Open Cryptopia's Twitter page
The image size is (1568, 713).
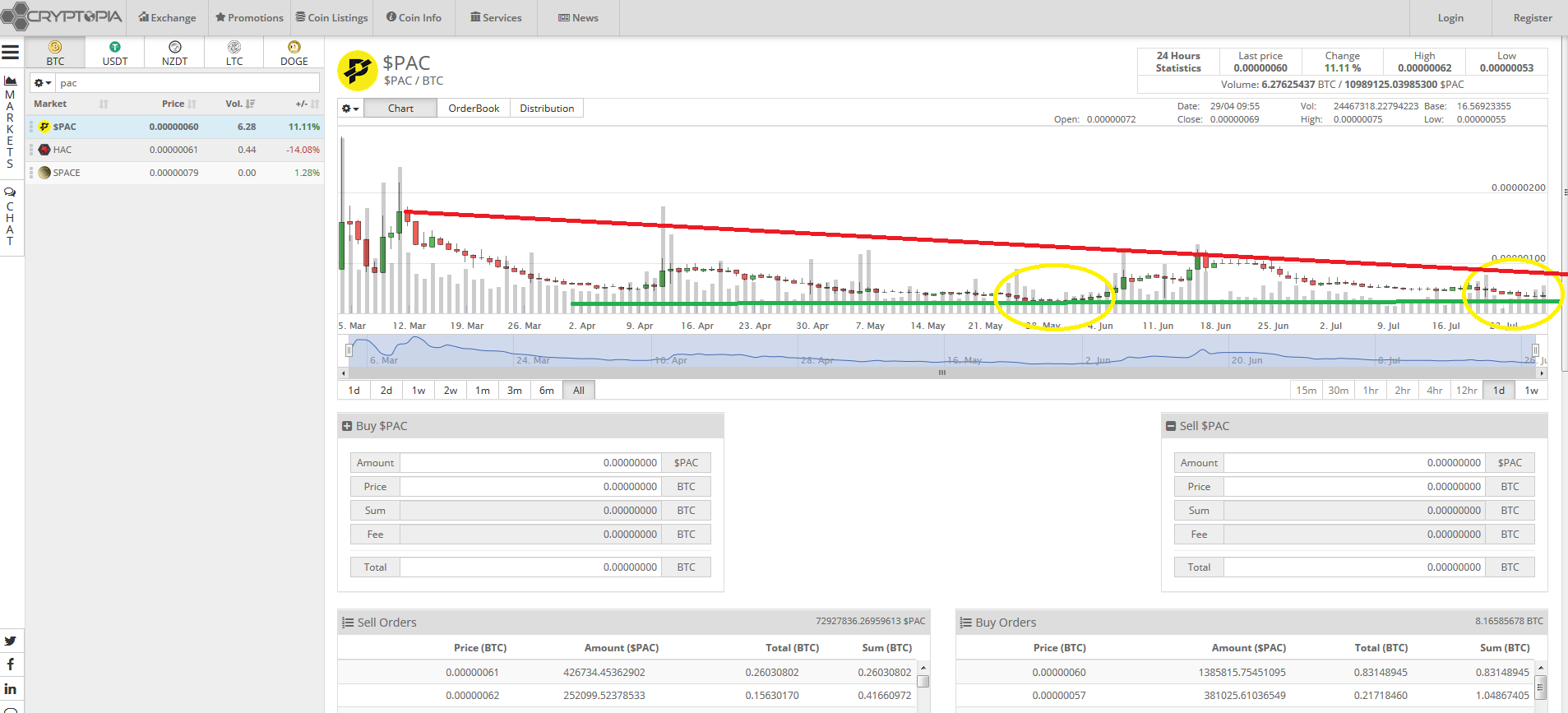coord(10,641)
